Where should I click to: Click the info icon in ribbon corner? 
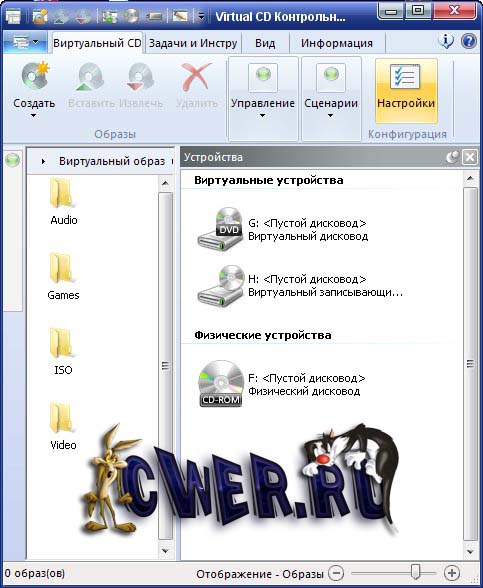[x=446, y=41]
